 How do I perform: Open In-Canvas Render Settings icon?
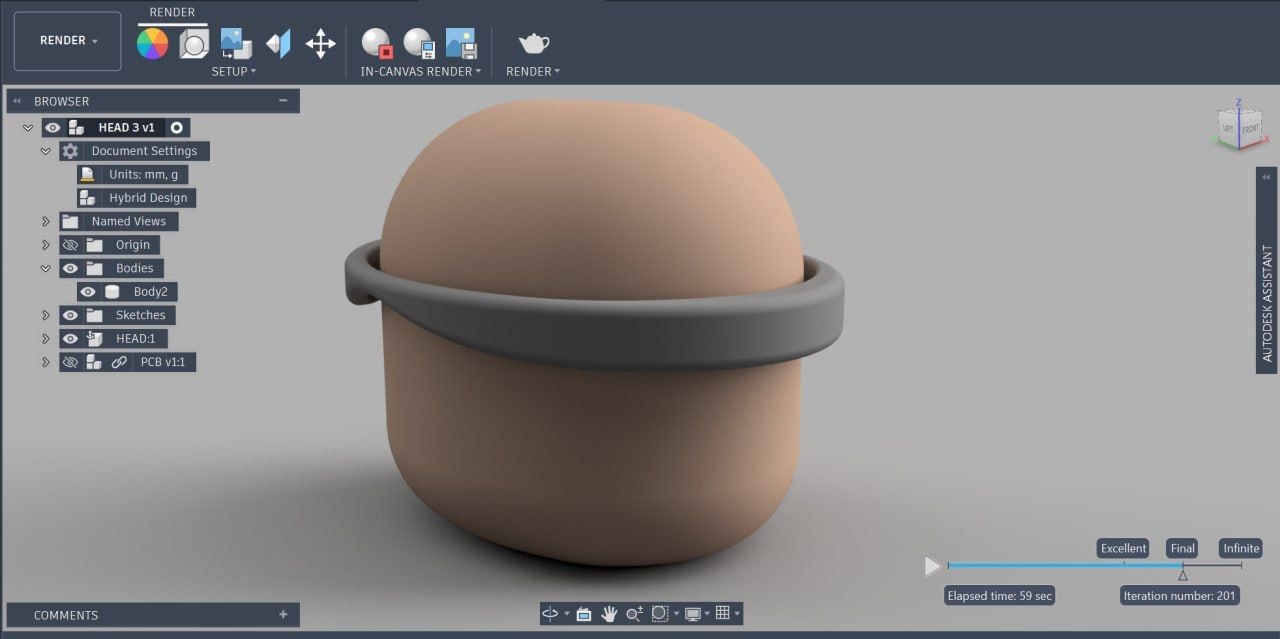pos(419,43)
